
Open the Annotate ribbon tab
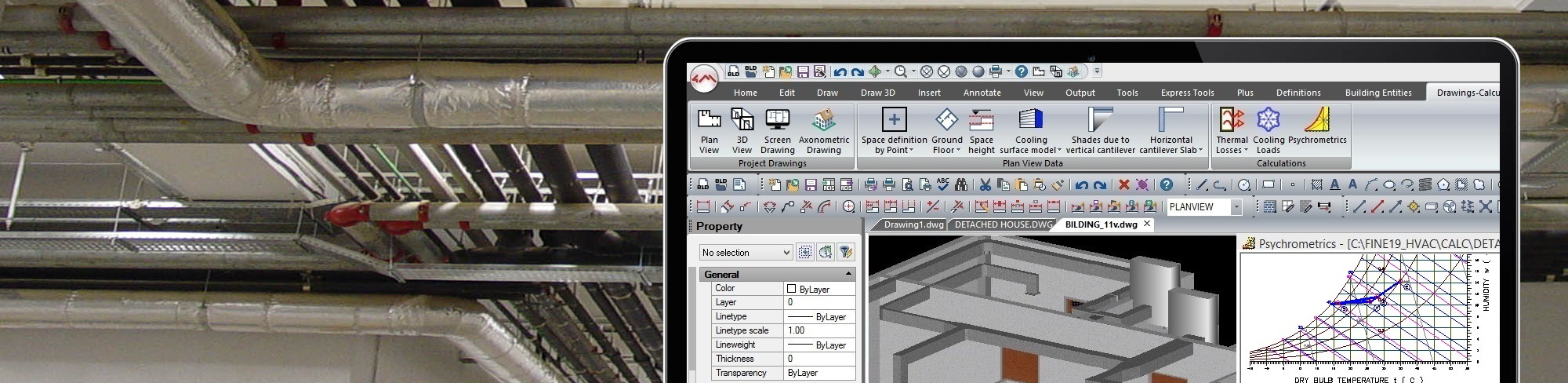982,93
